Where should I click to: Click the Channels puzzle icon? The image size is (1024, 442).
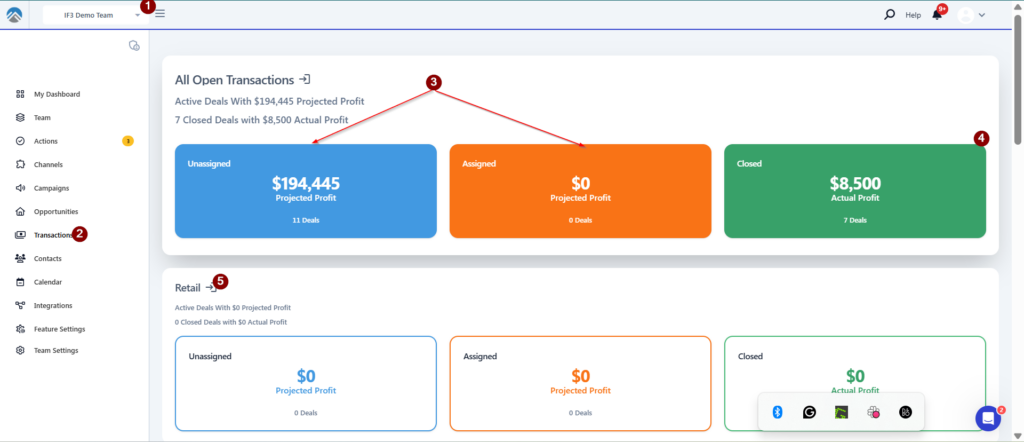pyautogui.click(x=20, y=165)
